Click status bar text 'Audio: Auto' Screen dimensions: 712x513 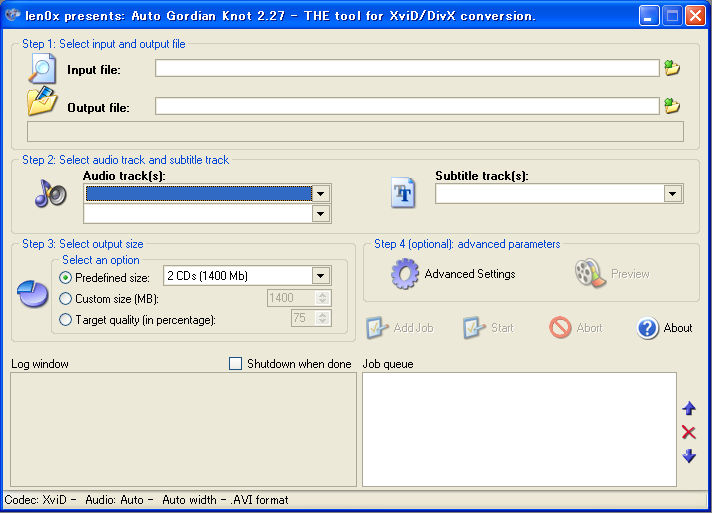114,500
